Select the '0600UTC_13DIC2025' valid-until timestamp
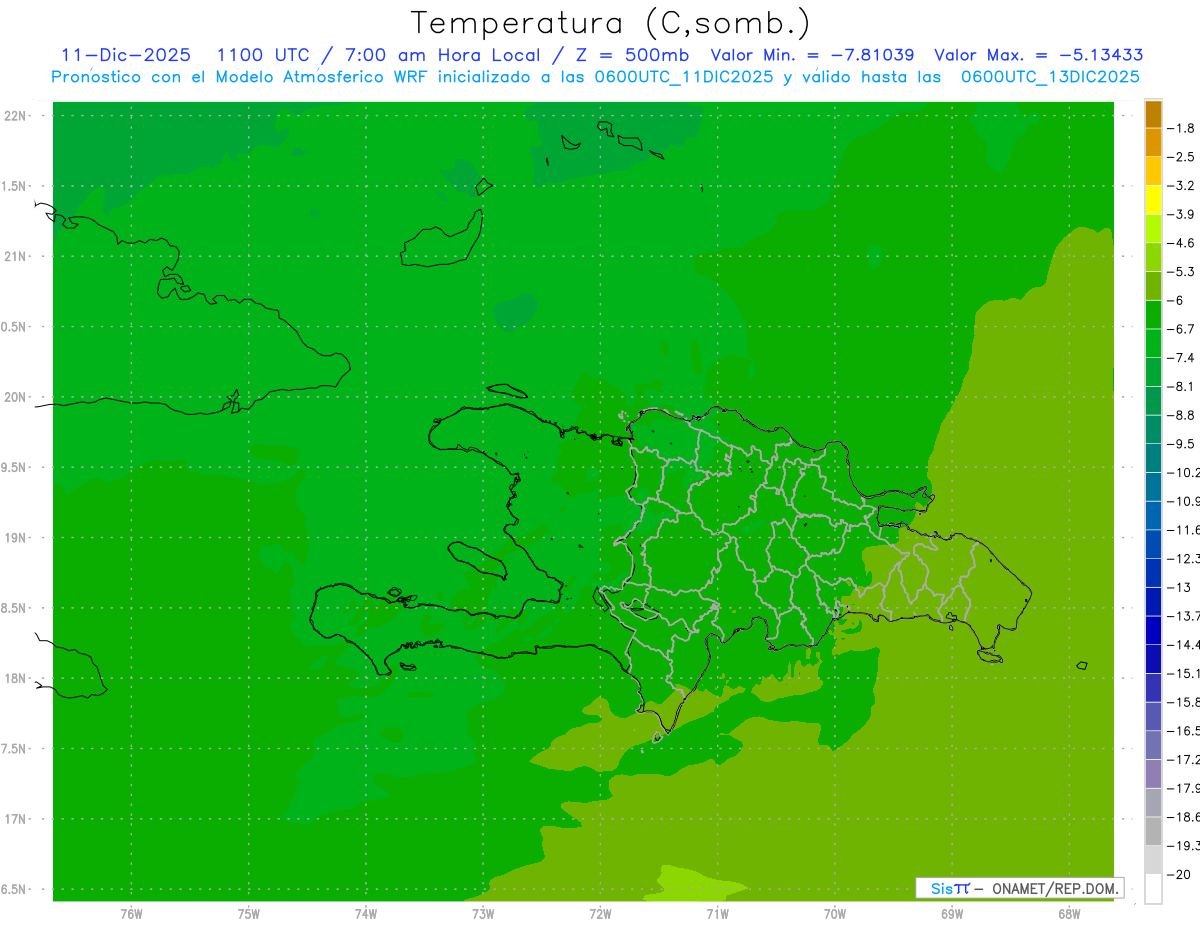 click(x=1050, y=77)
